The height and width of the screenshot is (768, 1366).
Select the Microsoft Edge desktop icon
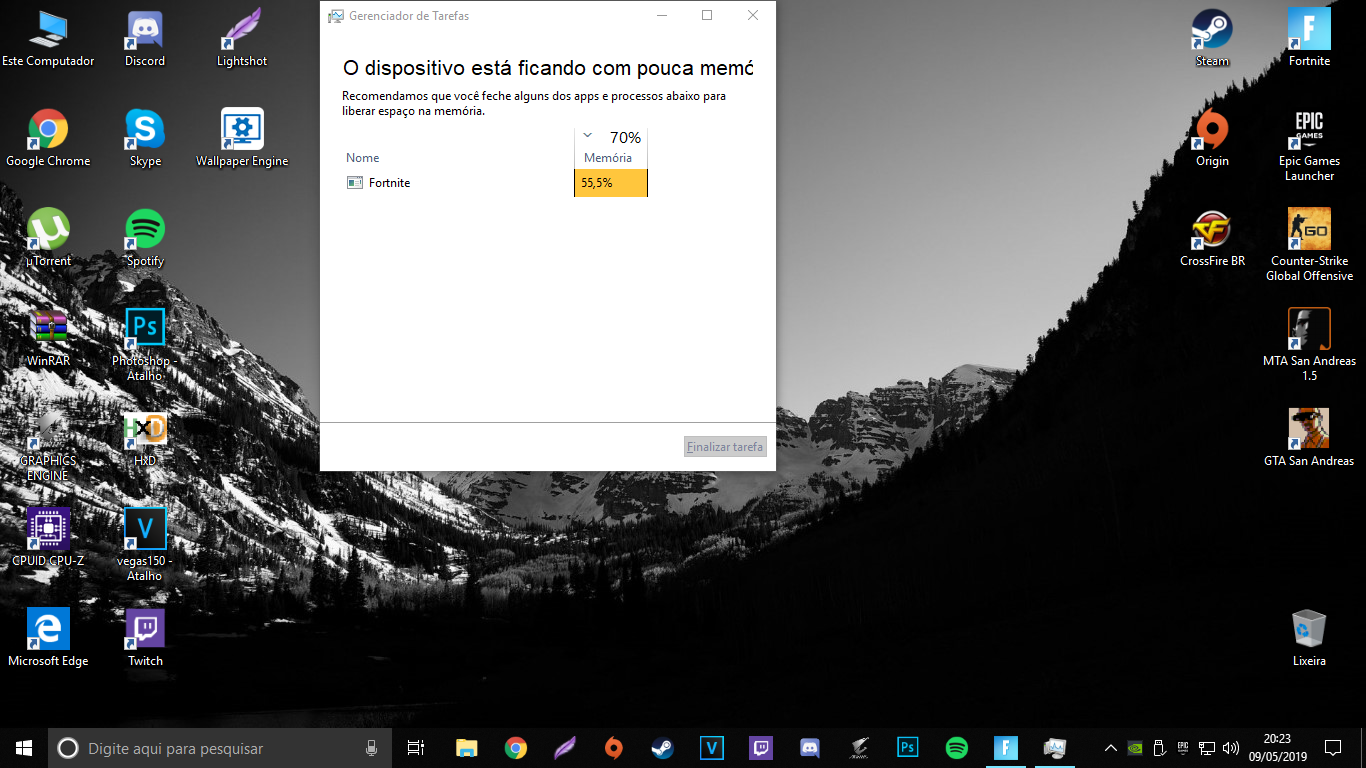pos(48,638)
